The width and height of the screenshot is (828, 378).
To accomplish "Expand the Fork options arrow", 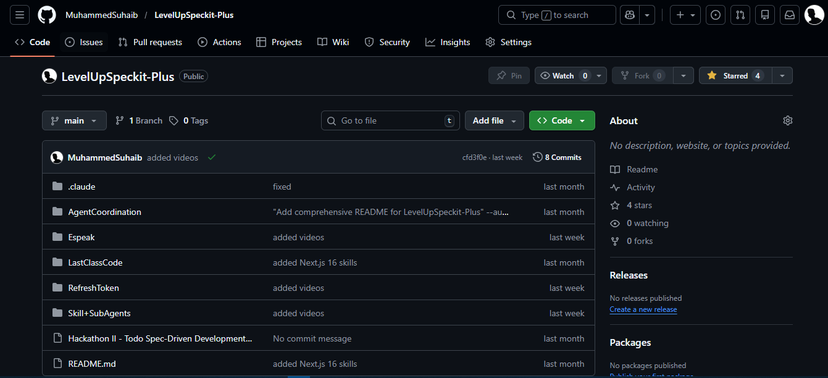I will [683, 76].
